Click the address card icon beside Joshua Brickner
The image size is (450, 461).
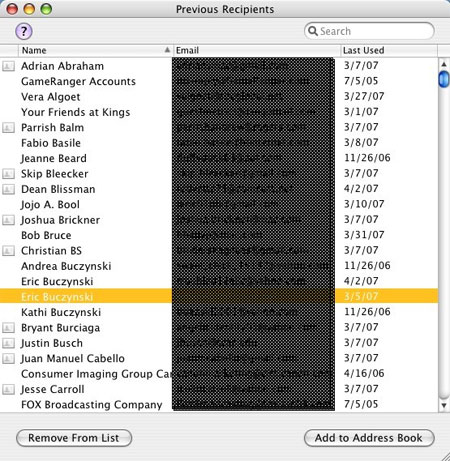8,220
